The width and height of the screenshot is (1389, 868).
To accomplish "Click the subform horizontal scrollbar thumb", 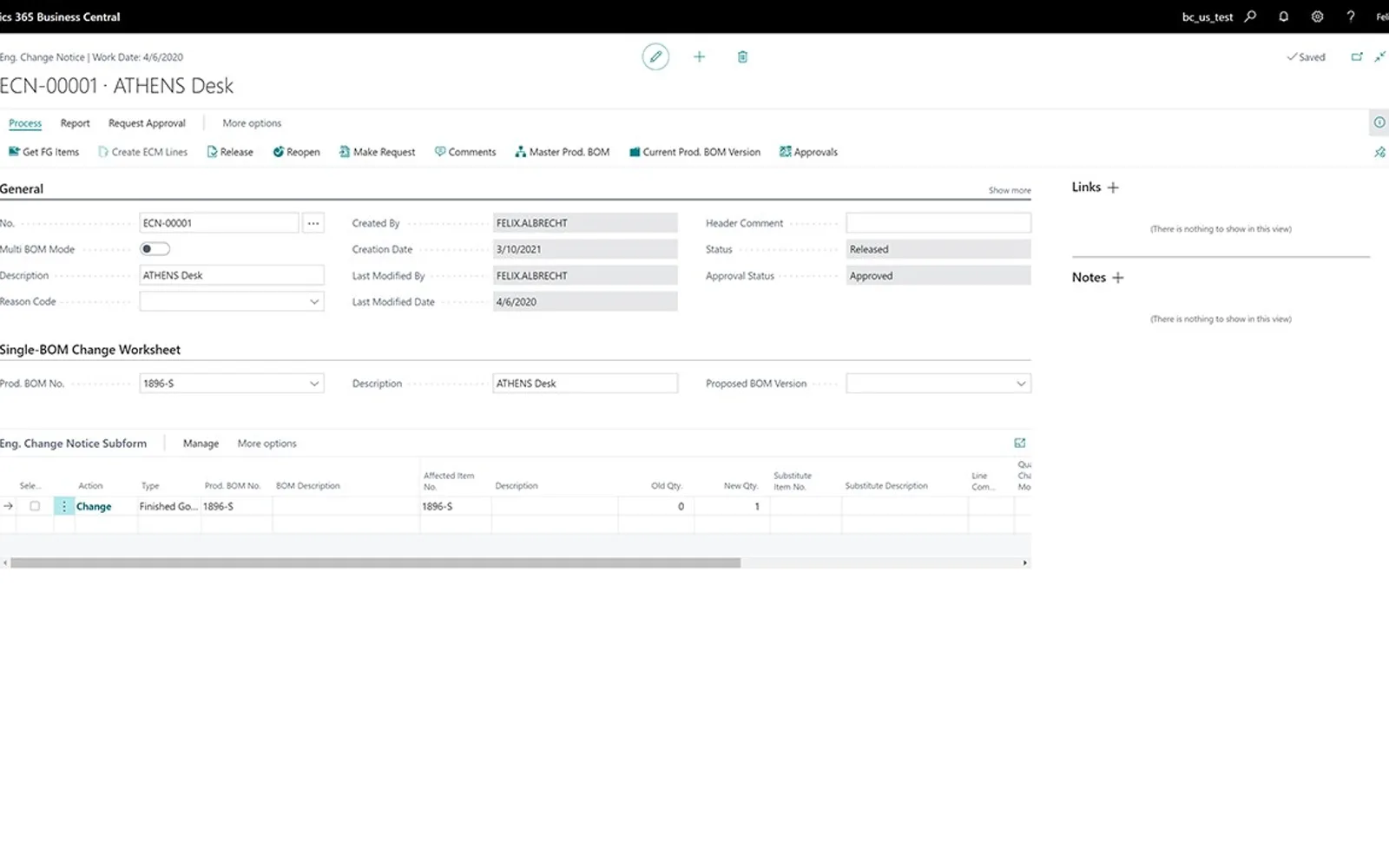I will pos(375,563).
